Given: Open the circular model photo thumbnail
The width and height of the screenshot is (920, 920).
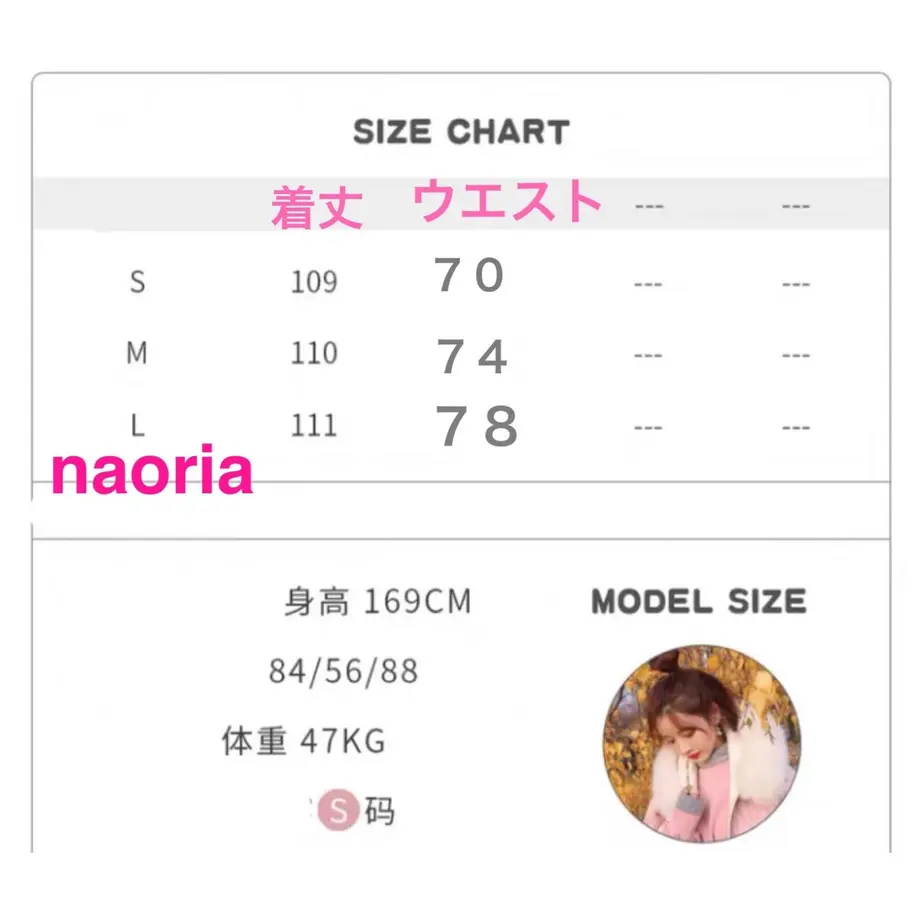Looking at the screenshot, I should coord(702,744).
